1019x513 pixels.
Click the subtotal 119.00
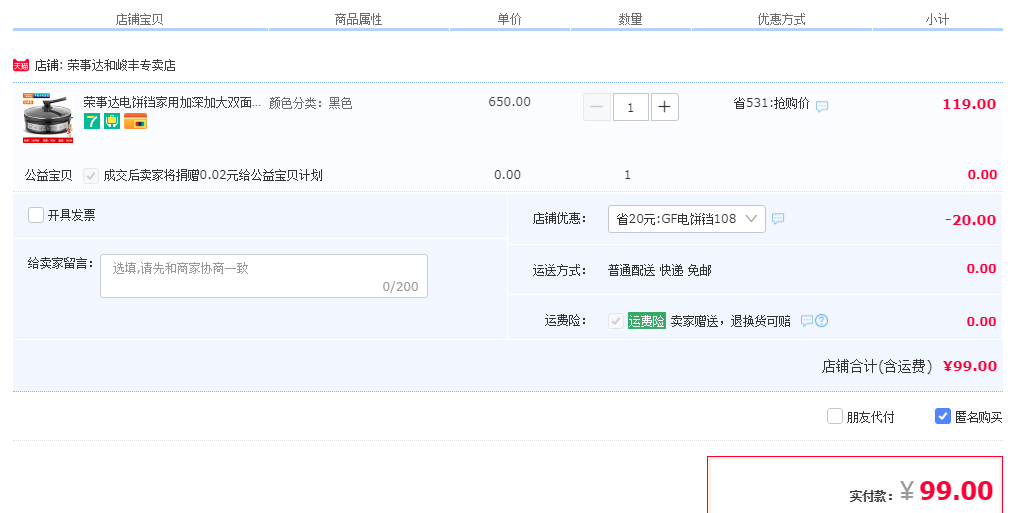(969, 104)
